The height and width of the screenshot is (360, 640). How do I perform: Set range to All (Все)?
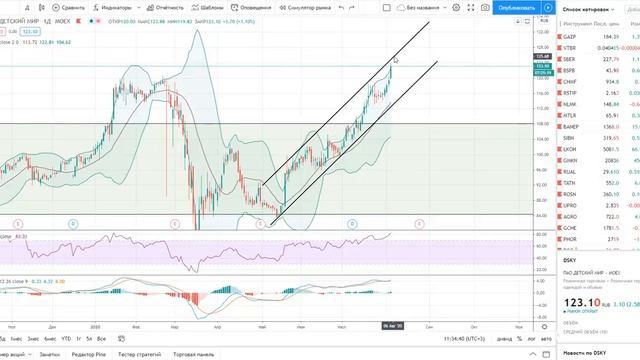101,339
